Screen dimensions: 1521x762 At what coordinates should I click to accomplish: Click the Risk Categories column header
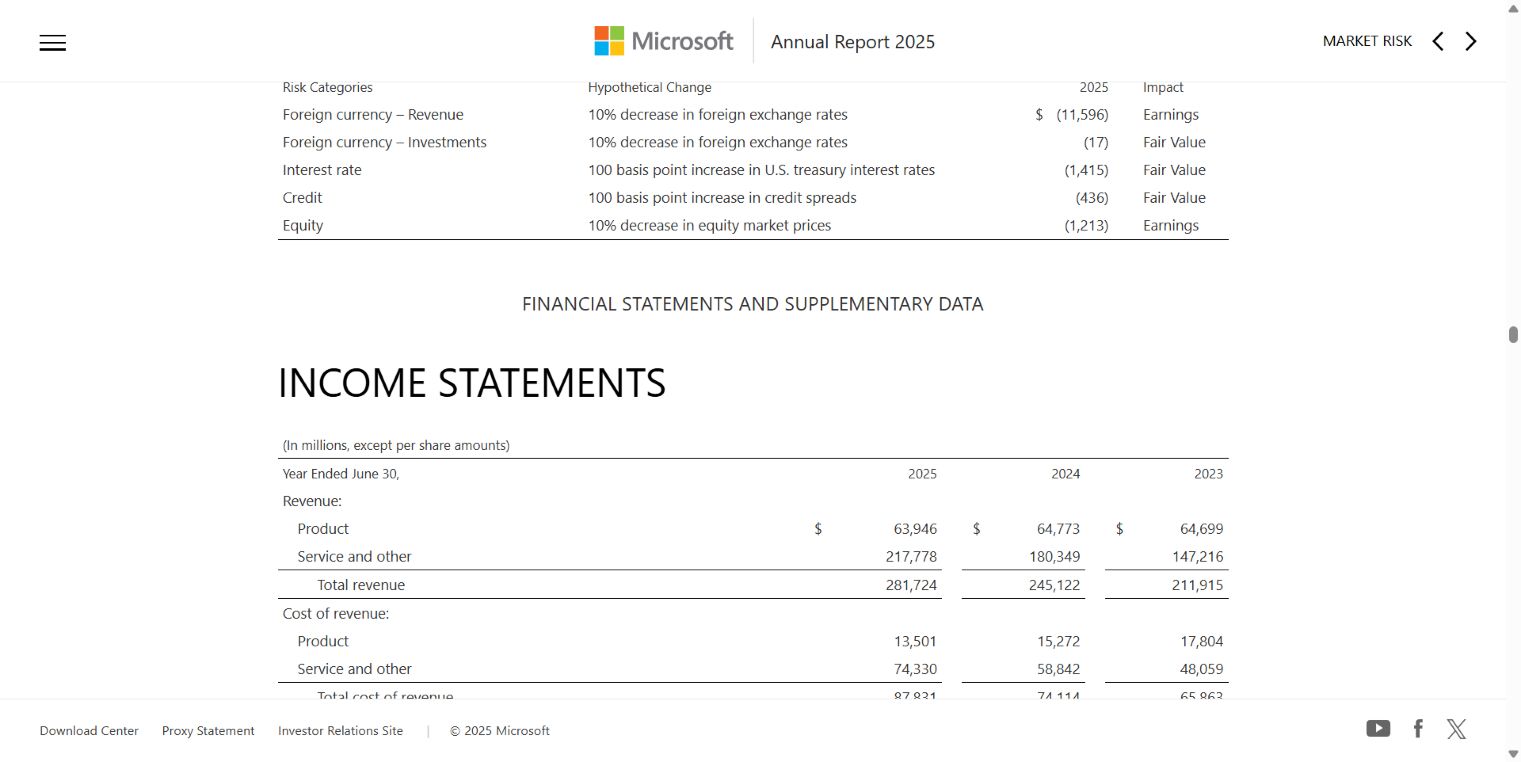point(327,88)
